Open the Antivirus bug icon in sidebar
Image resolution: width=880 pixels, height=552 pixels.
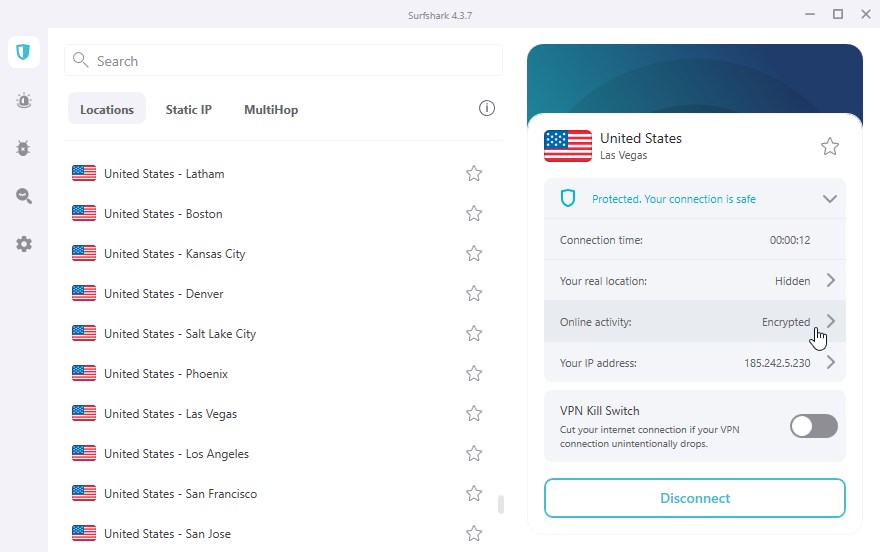click(x=24, y=148)
